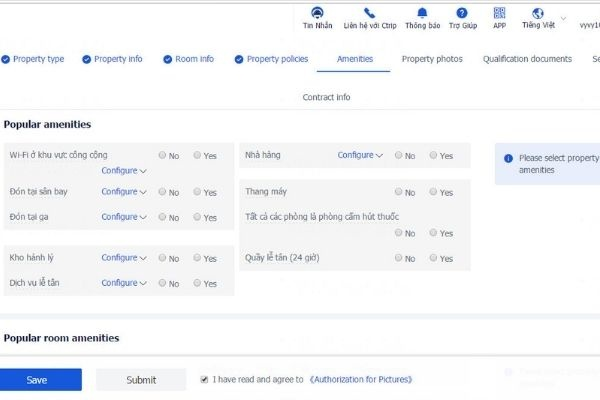Open the Authorization for Pictures link
Screen dimensions: 600x400
361,379
